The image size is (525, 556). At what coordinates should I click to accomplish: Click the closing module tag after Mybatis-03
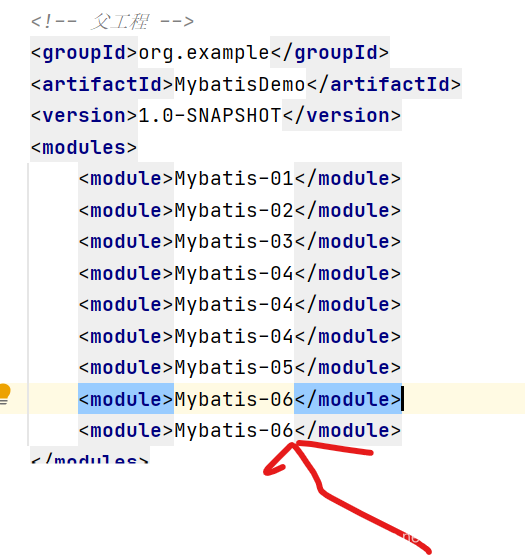[x=348, y=241]
